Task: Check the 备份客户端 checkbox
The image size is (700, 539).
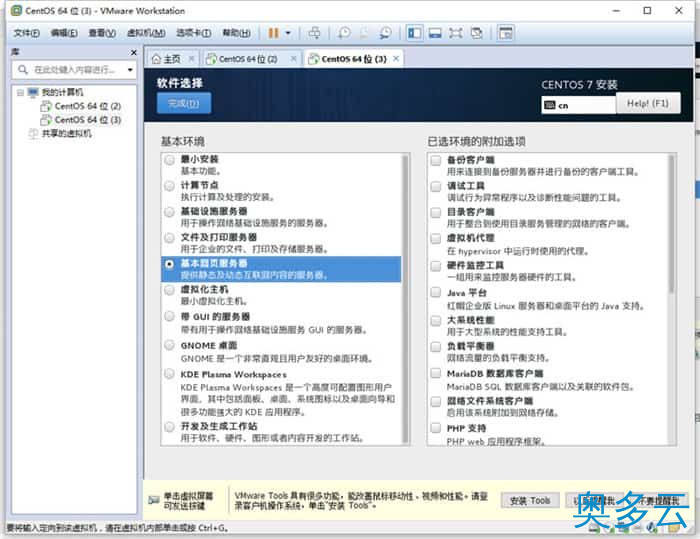Action: point(436,160)
